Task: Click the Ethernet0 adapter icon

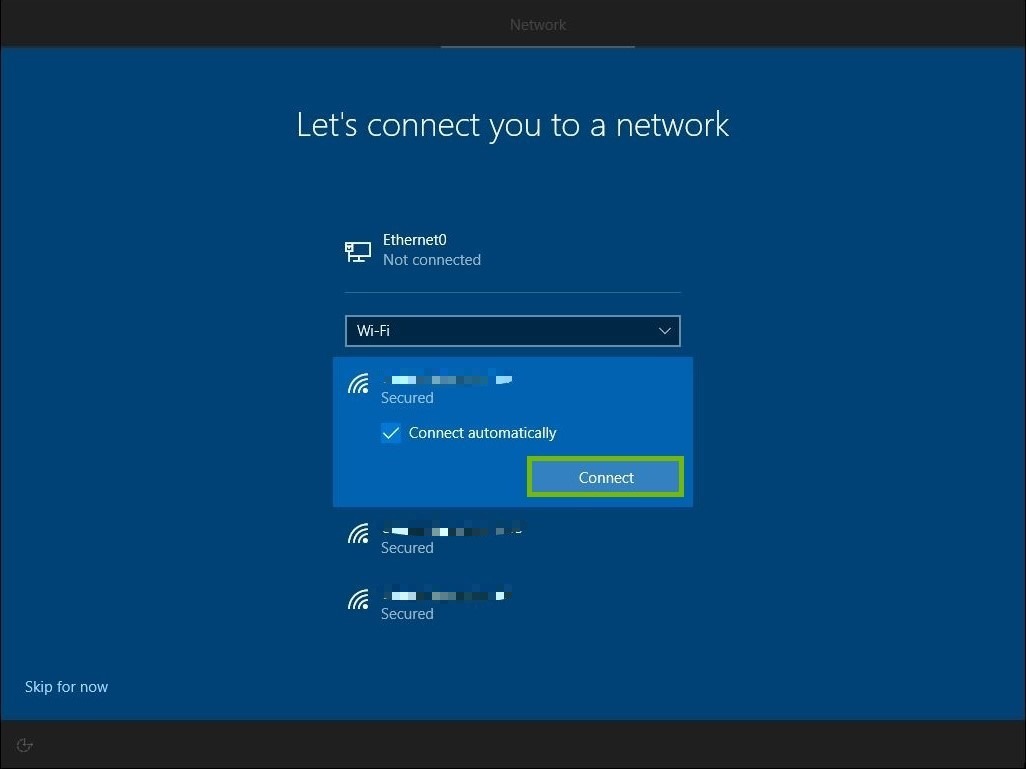Action: coord(357,250)
